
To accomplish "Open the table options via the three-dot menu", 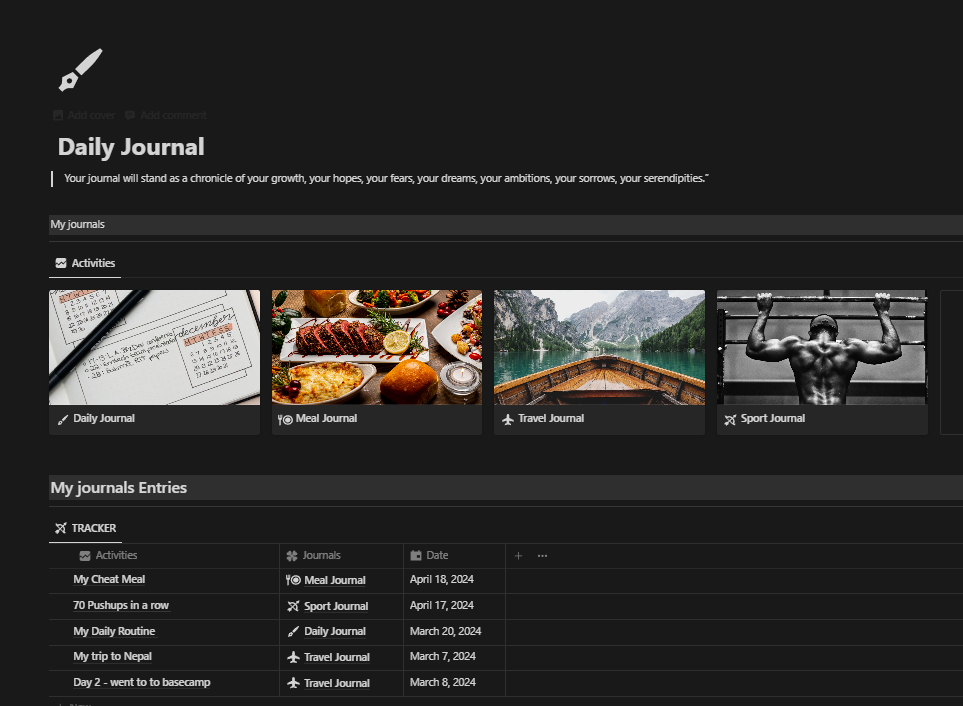I will click(x=541, y=555).
